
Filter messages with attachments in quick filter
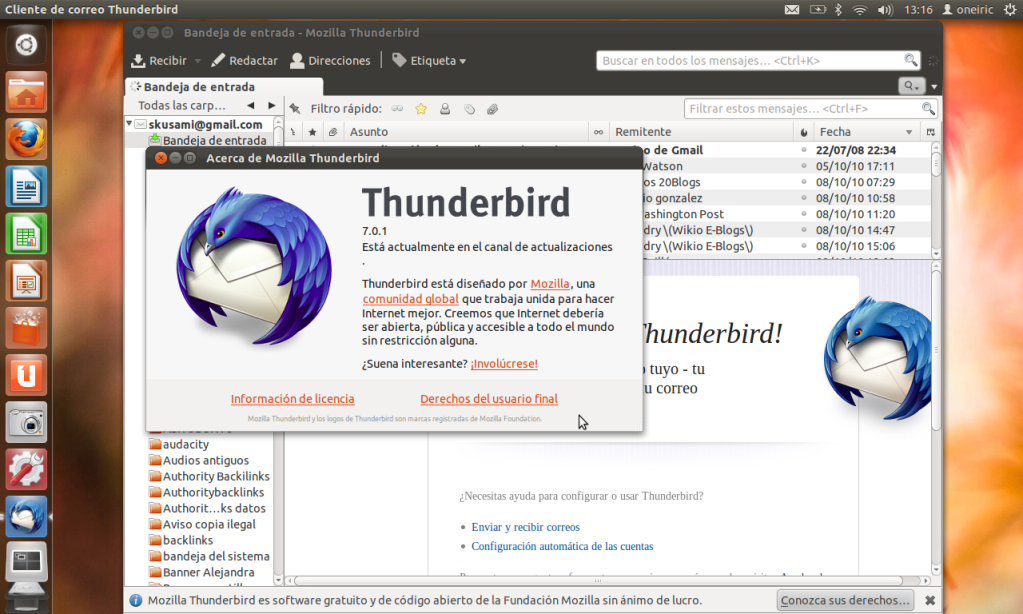click(493, 109)
